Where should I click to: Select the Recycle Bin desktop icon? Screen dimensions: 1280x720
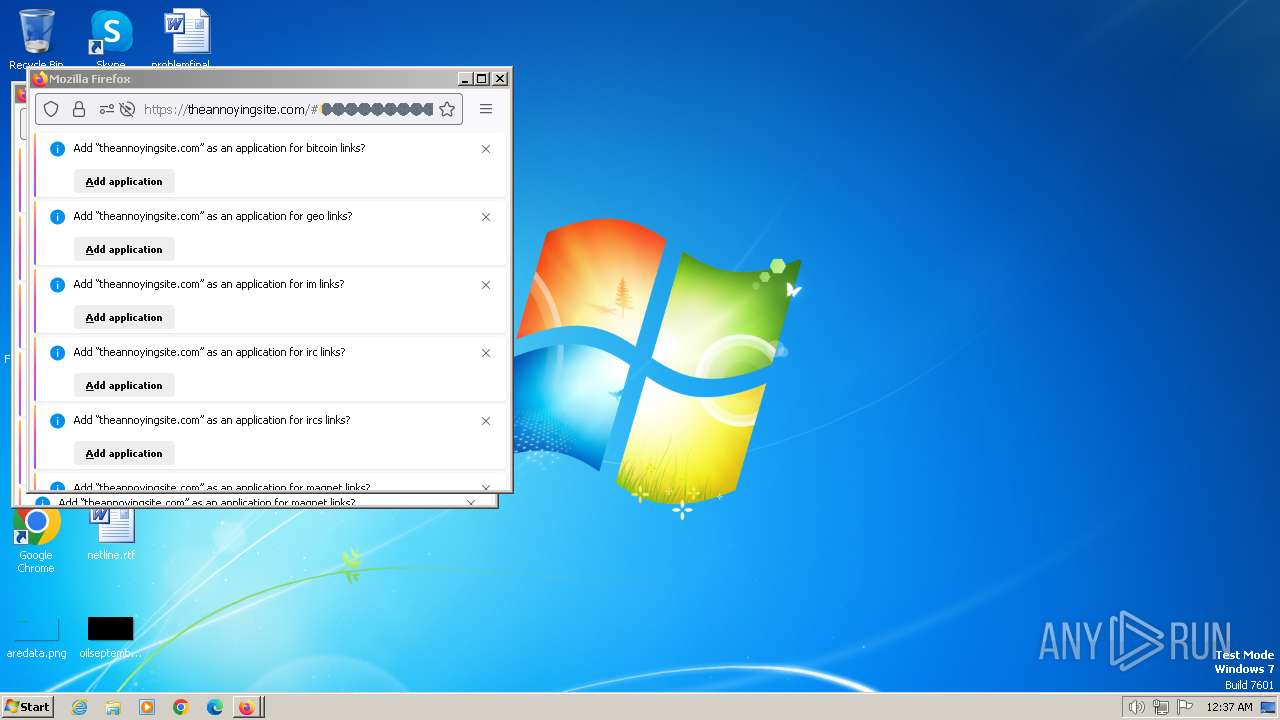coord(36,40)
